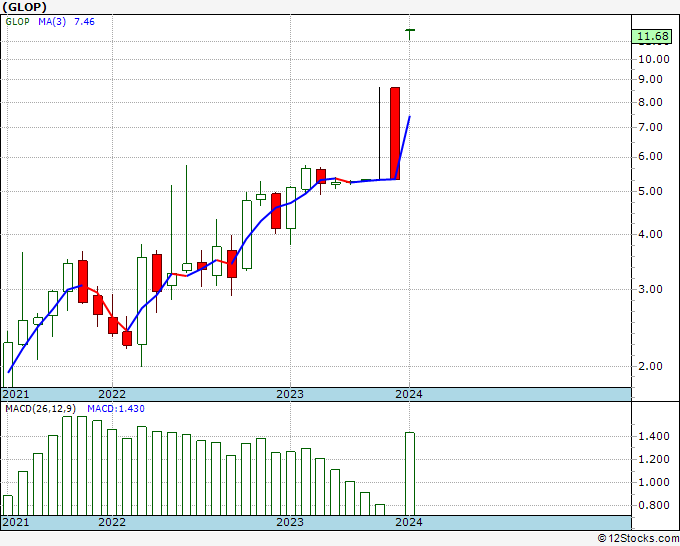This screenshot has height=546, width=680.
Task: Click the isolated 2024 MACD histogram bar
Action: pos(410,474)
